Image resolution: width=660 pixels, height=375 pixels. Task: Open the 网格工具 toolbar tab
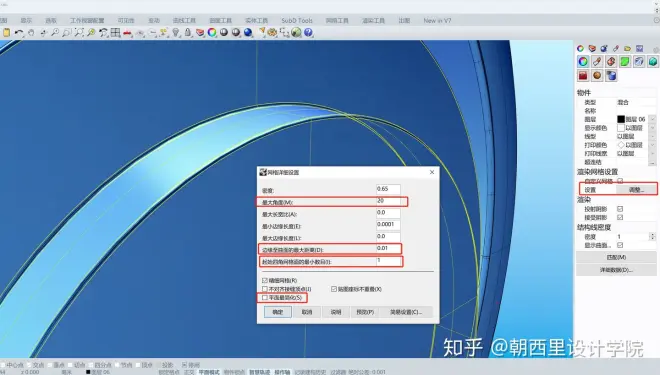[337, 21]
